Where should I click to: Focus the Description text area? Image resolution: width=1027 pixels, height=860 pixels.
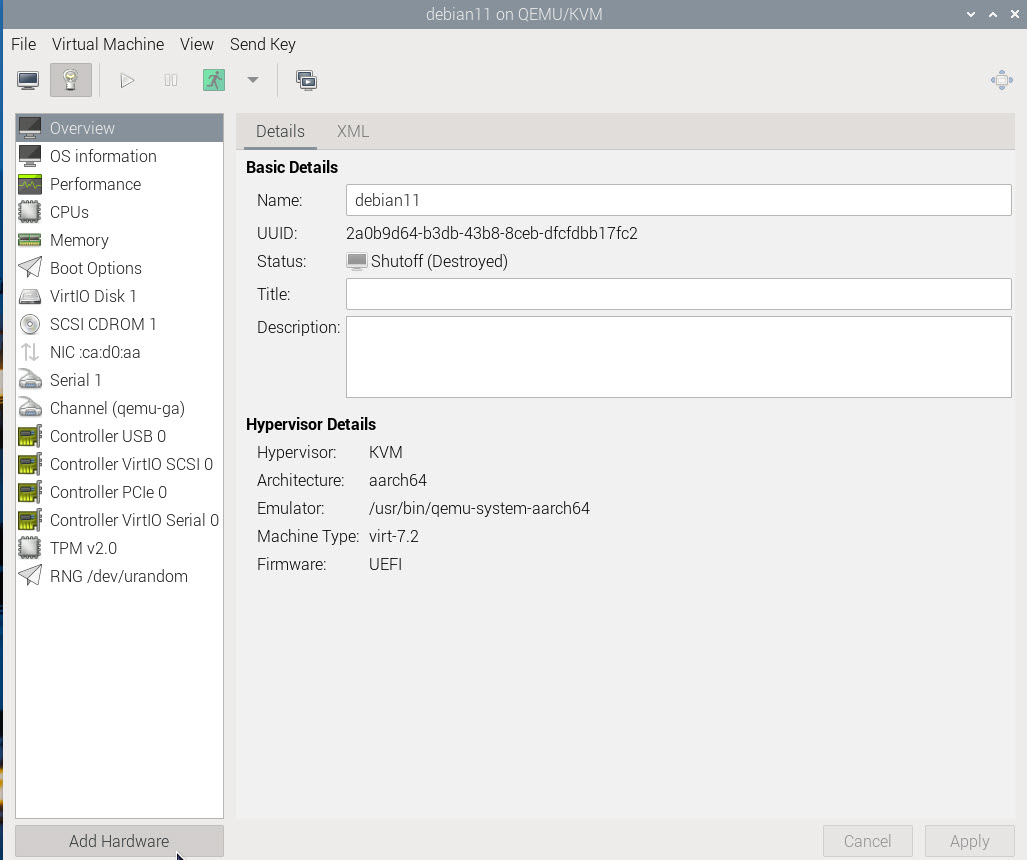pyautogui.click(x=679, y=357)
